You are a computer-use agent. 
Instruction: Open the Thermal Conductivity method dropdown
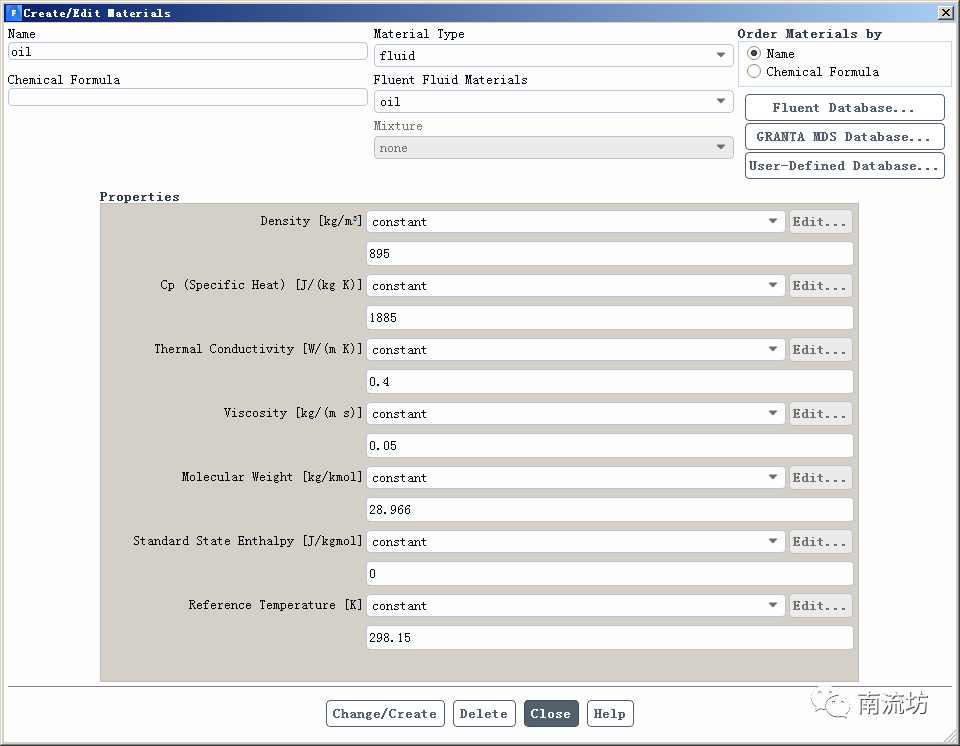click(575, 350)
